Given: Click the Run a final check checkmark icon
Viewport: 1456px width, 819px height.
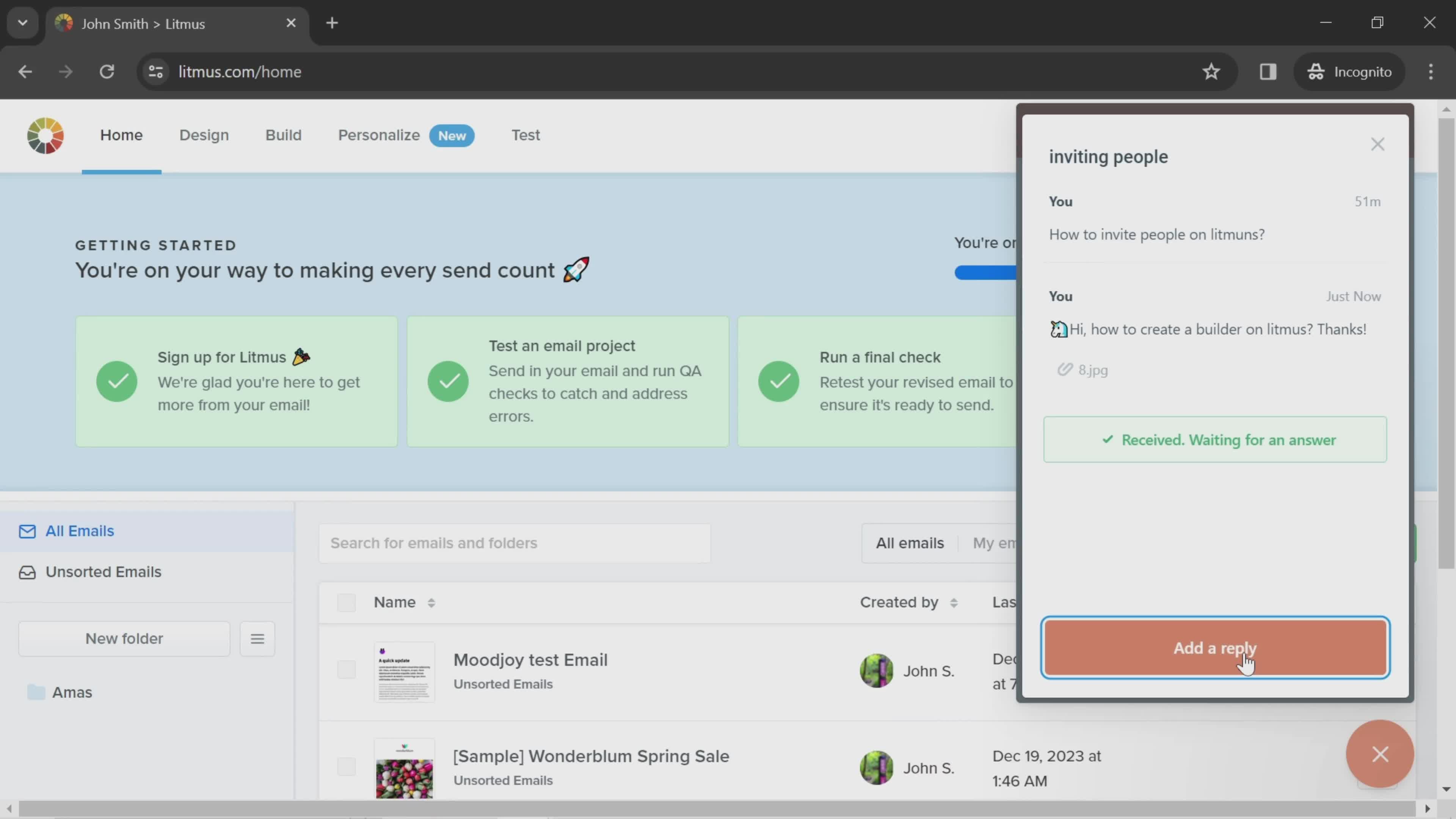Looking at the screenshot, I should pos(778,381).
